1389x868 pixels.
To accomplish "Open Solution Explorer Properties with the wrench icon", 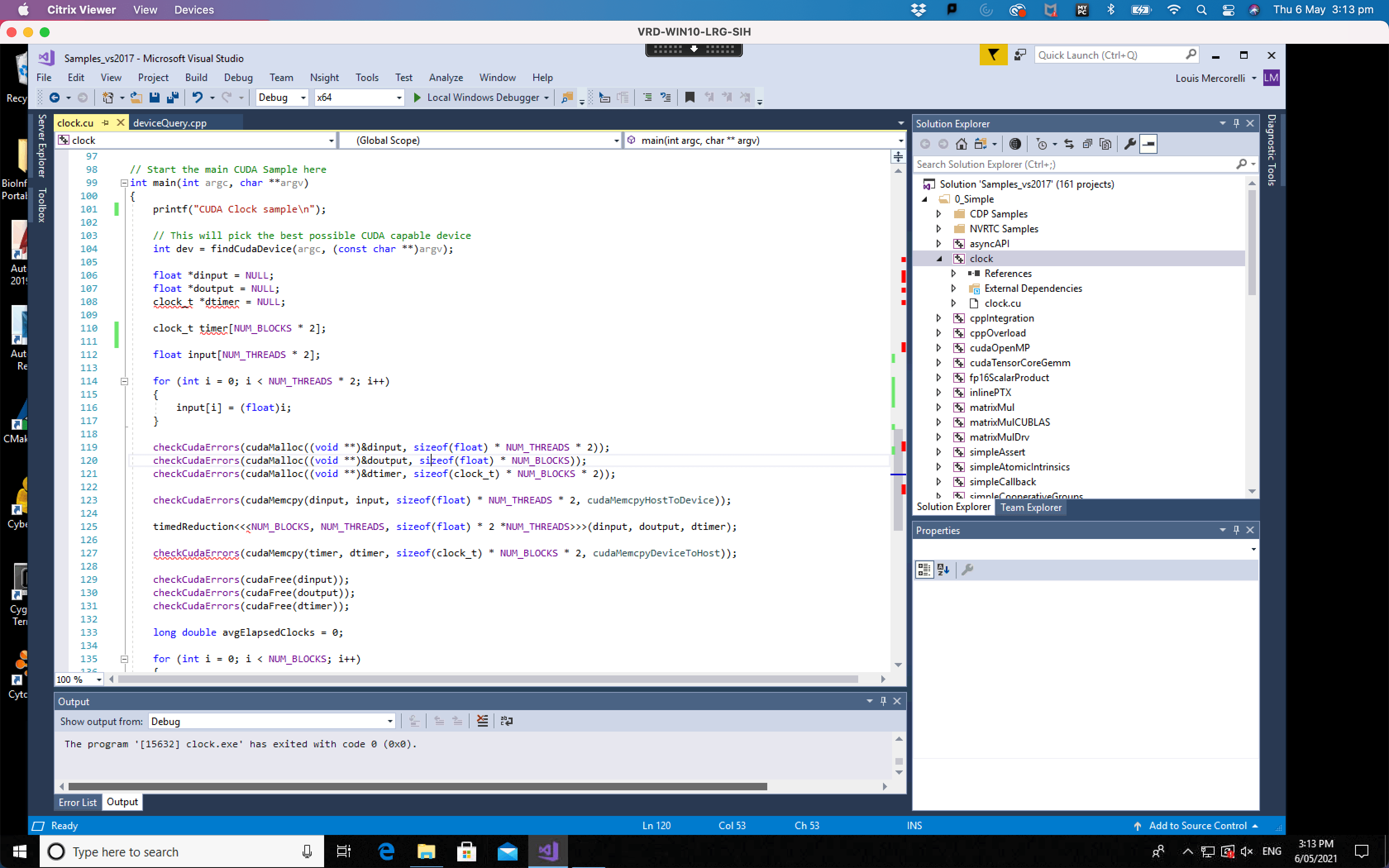I will pos(1129,143).
